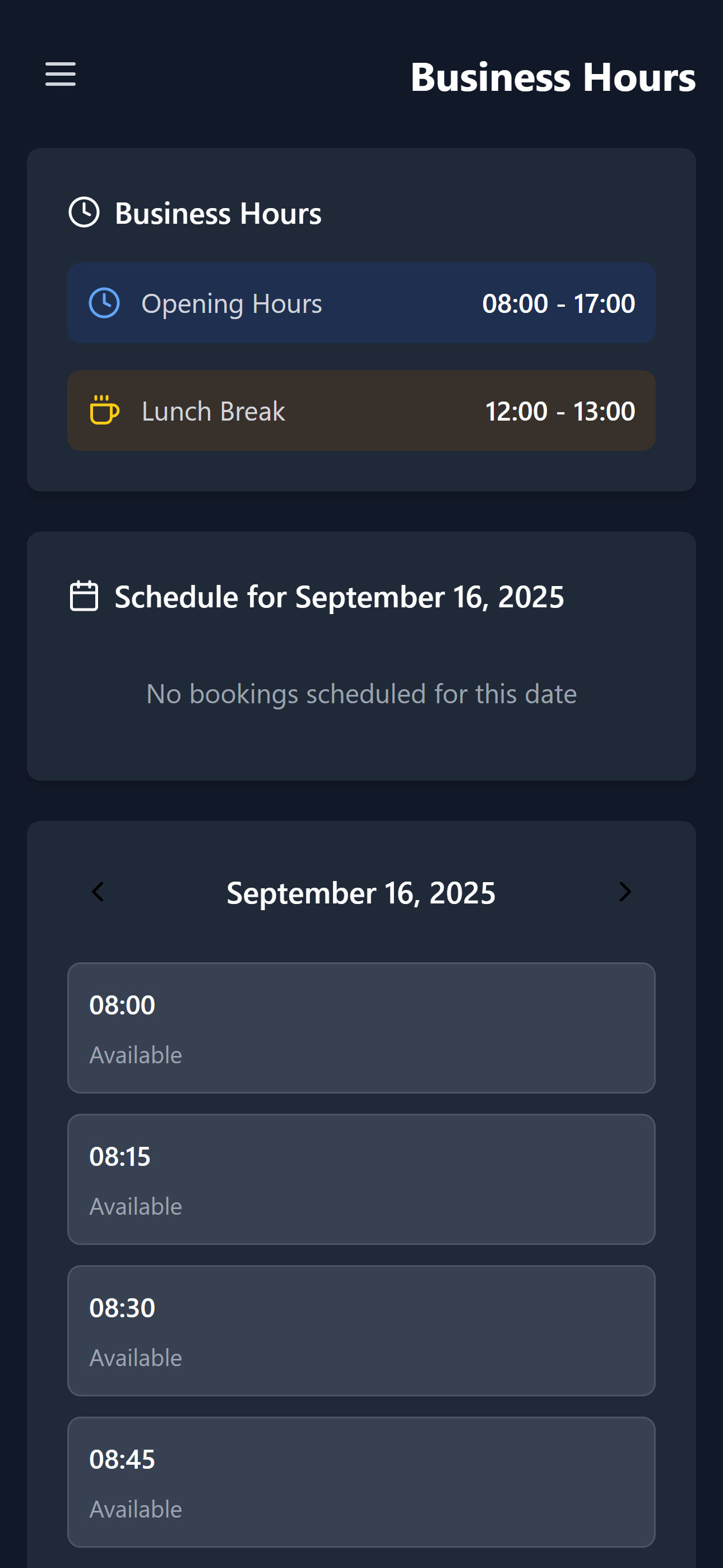Pick the 08:45 time slot

361,1482
